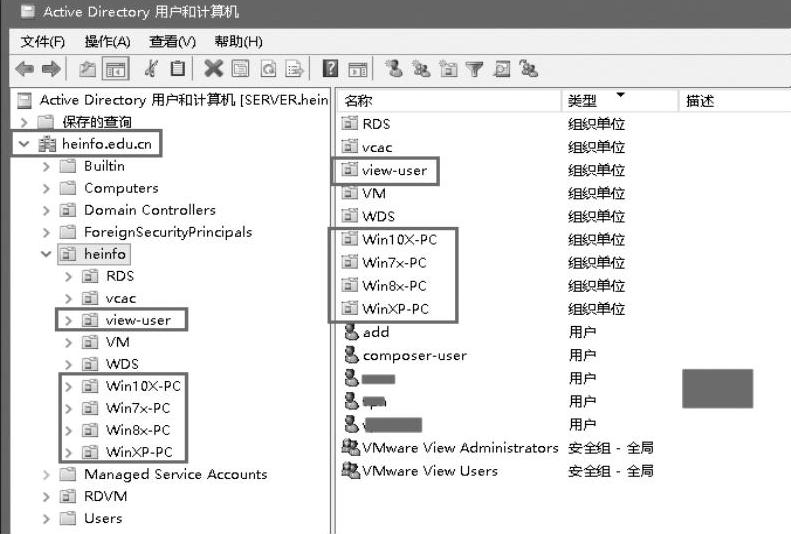Image resolution: width=791 pixels, height=534 pixels.
Task: Select Win10X-PC in the right list
Action: coord(399,239)
